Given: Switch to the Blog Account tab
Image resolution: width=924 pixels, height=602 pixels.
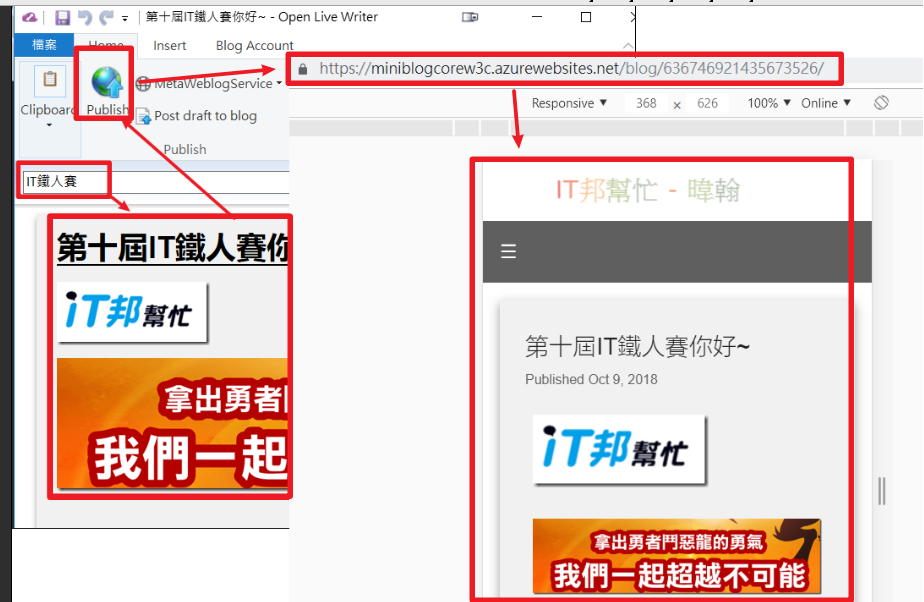Looking at the screenshot, I should 255,45.
